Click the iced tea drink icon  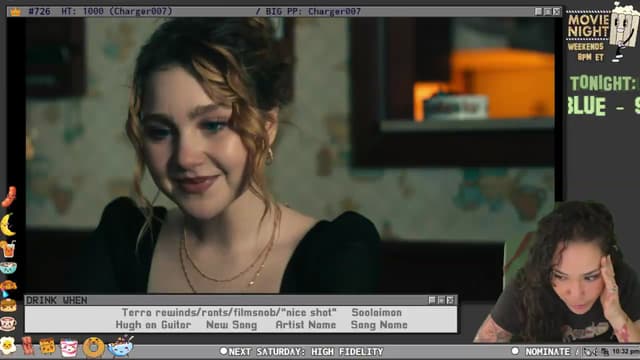pyautogui.click(x=8, y=249)
